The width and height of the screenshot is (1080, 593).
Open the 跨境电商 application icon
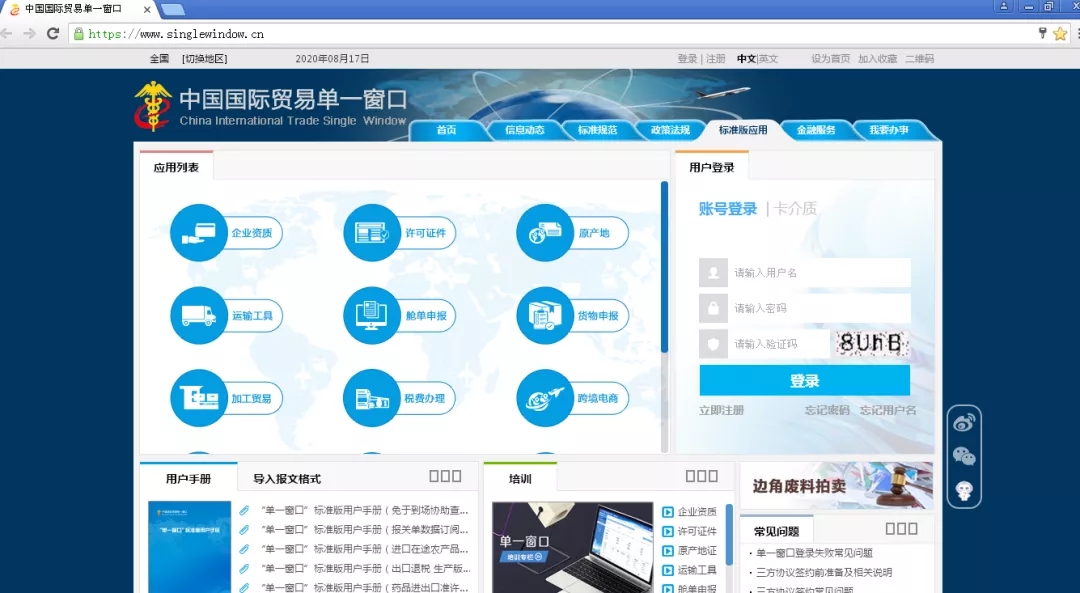point(544,398)
